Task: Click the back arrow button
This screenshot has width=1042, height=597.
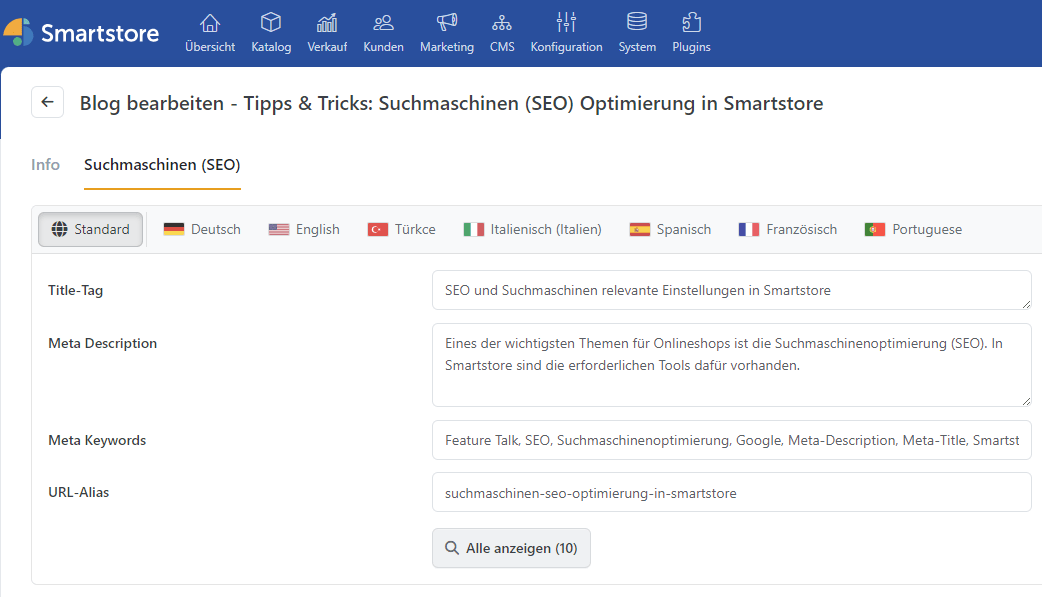Action: click(47, 102)
